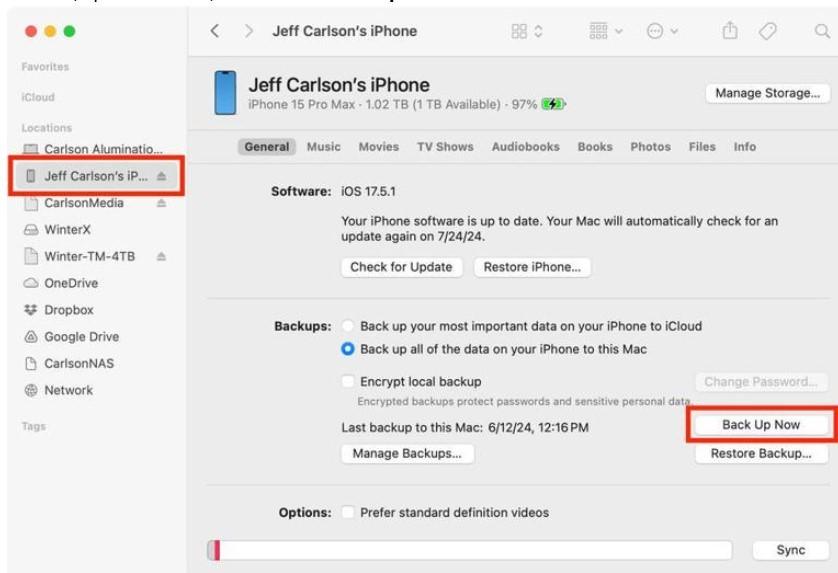
Task: Click the Finder forward arrow
Action: click(248, 31)
